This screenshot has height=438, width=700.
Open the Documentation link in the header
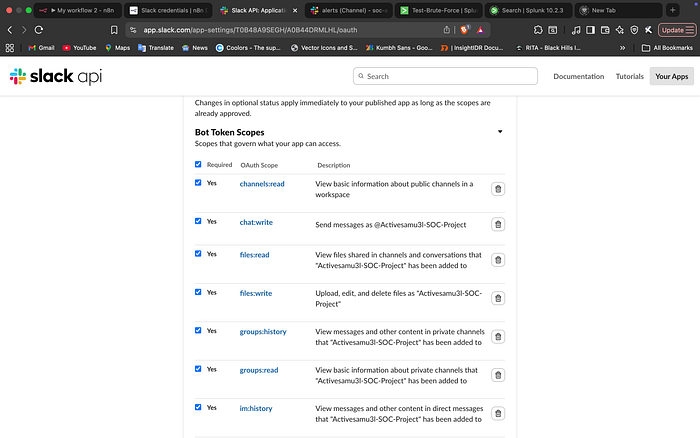[579, 76]
